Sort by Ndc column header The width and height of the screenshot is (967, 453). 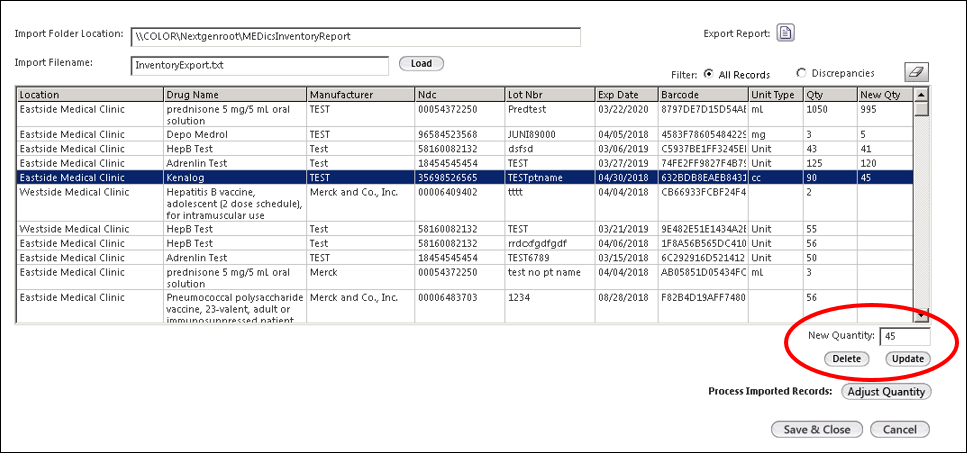(459, 95)
